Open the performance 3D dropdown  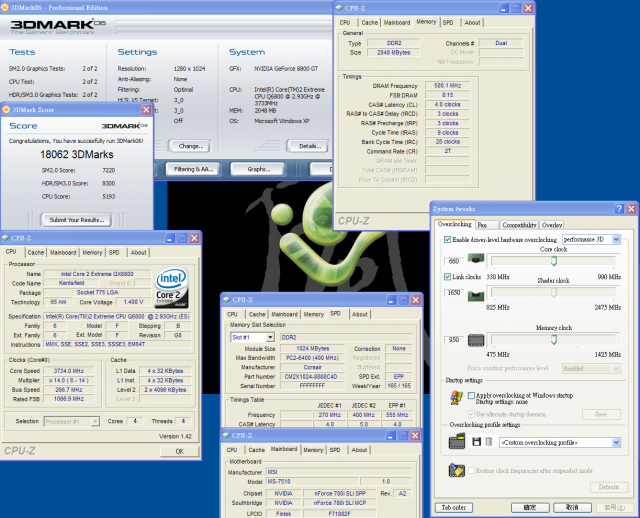click(591, 240)
